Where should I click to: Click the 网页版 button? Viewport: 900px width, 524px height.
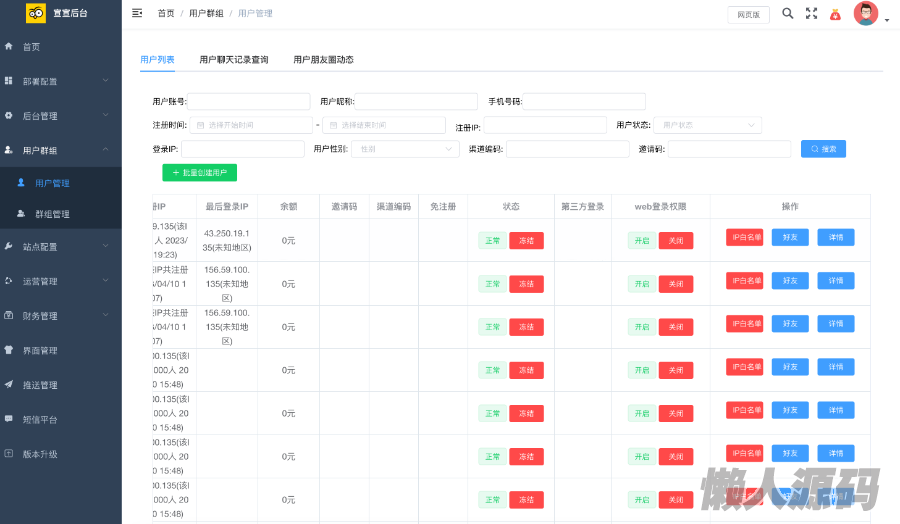point(748,14)
